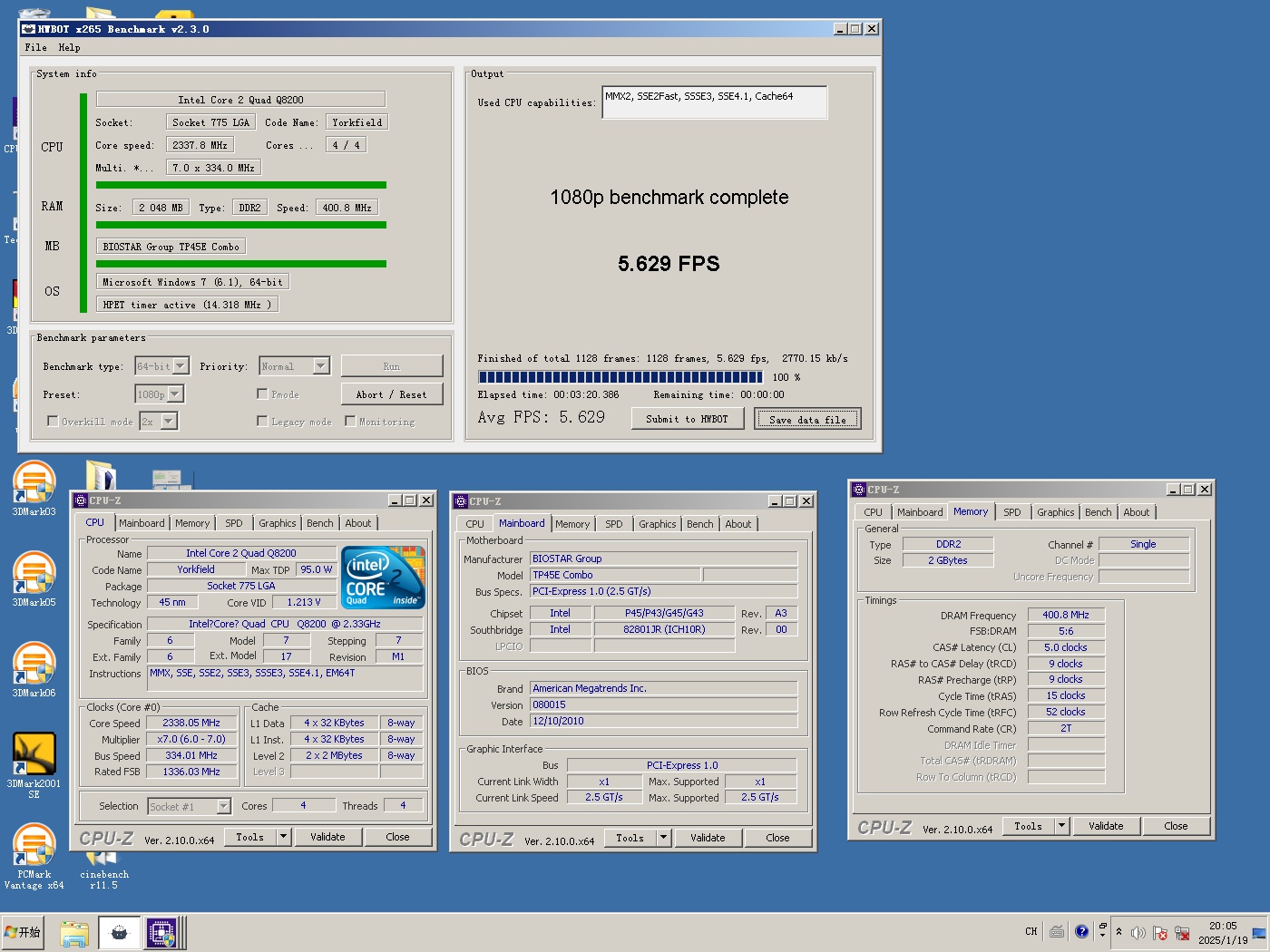Image resolution: width=1270 pixels, height=952 pixels.
Task: Switch to Bench tab in CPU-Z Mainboard window
Action: click(700, 524)
